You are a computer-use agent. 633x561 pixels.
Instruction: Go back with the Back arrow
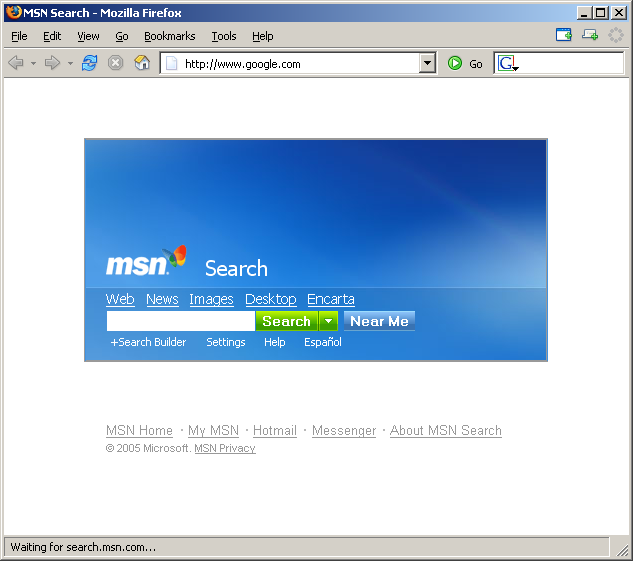point(16,63)
